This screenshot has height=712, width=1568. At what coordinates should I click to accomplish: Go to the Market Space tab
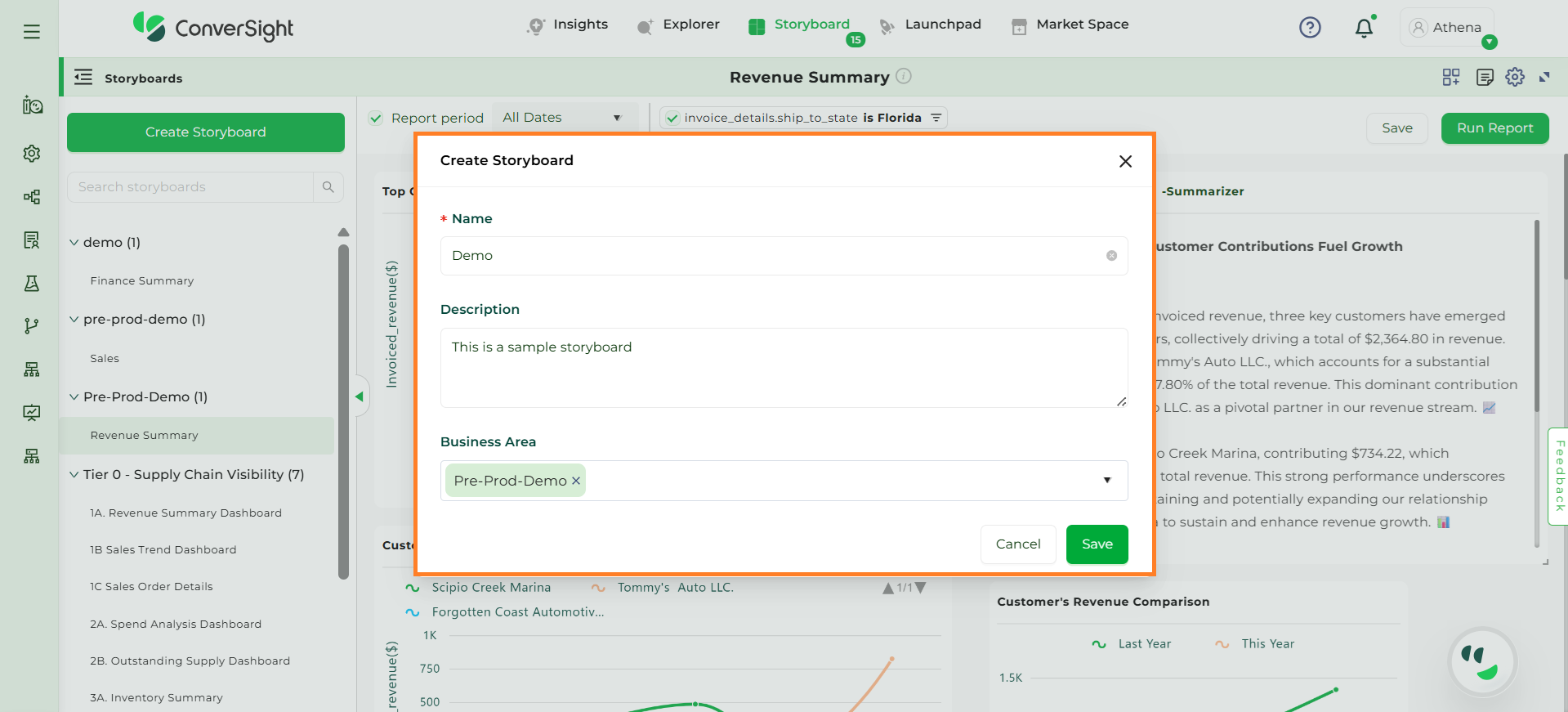(x=1070, y=25)
